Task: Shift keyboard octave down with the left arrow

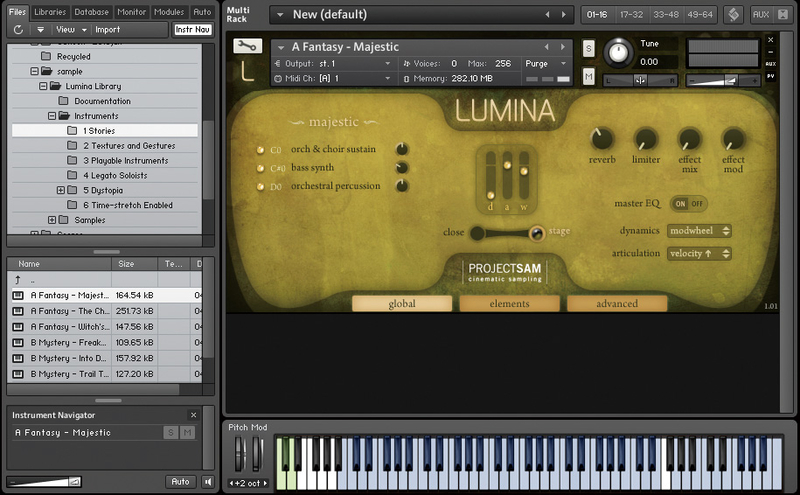Action: click(x=231, y=483)
